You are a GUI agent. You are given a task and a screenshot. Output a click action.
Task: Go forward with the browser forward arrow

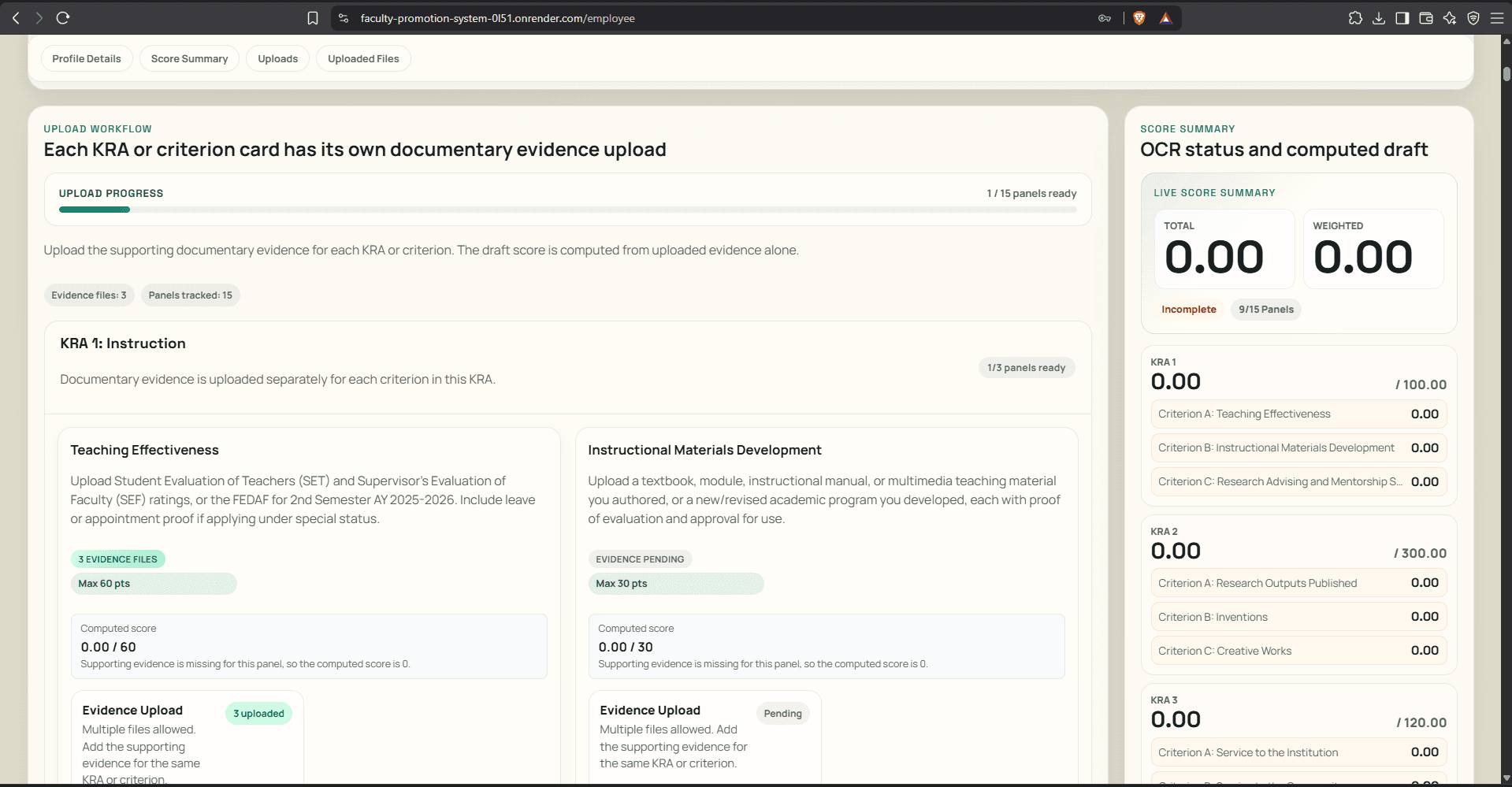[39, 18]
